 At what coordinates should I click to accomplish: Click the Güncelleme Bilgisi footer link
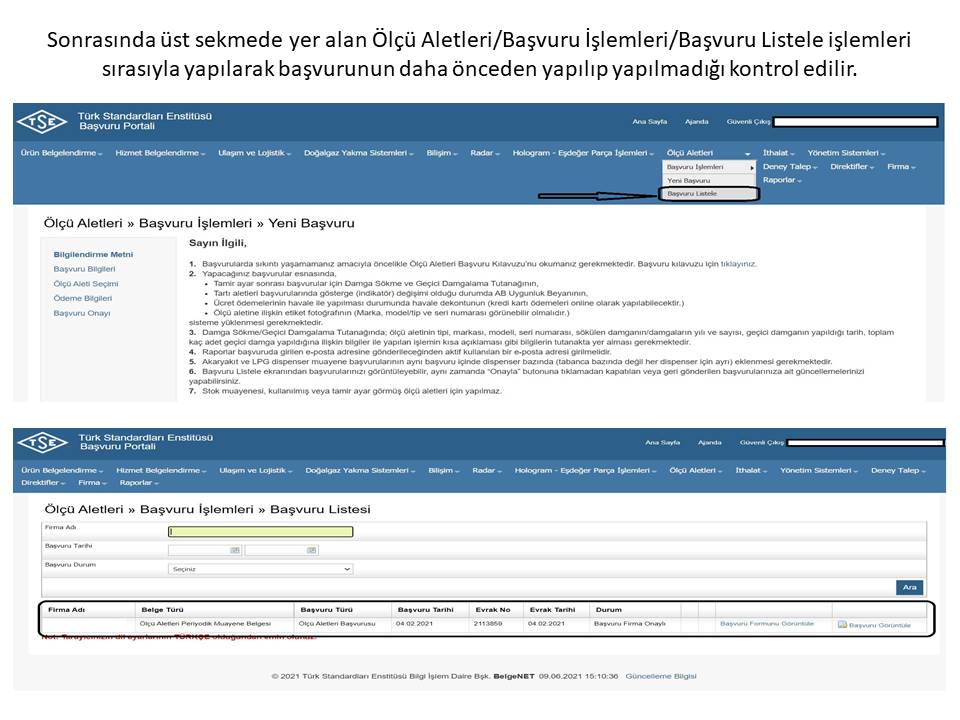click(661, 676)
